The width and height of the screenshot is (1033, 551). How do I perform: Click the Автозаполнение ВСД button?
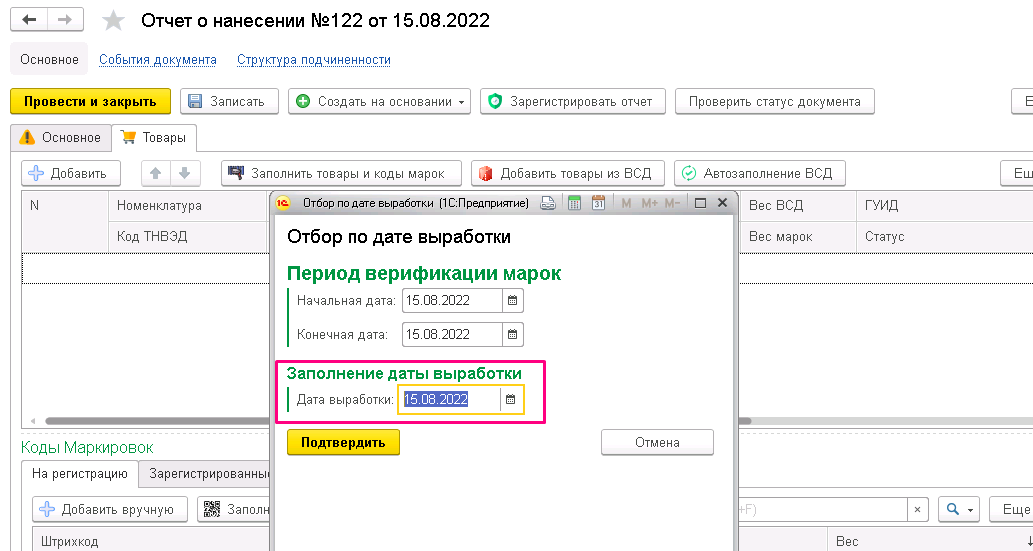point(760,173)
